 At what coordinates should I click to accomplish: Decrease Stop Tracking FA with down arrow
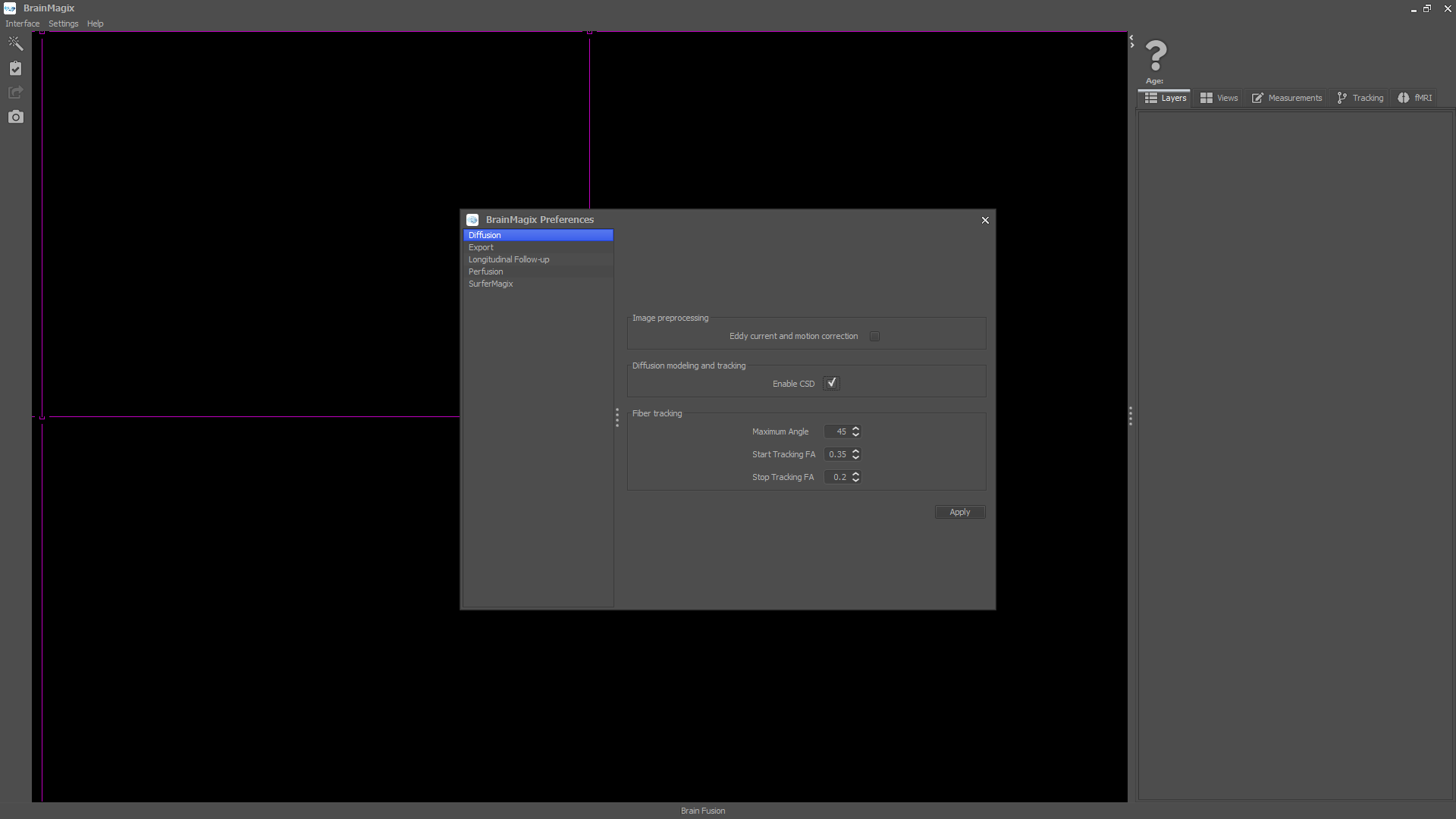pos(856,480)
